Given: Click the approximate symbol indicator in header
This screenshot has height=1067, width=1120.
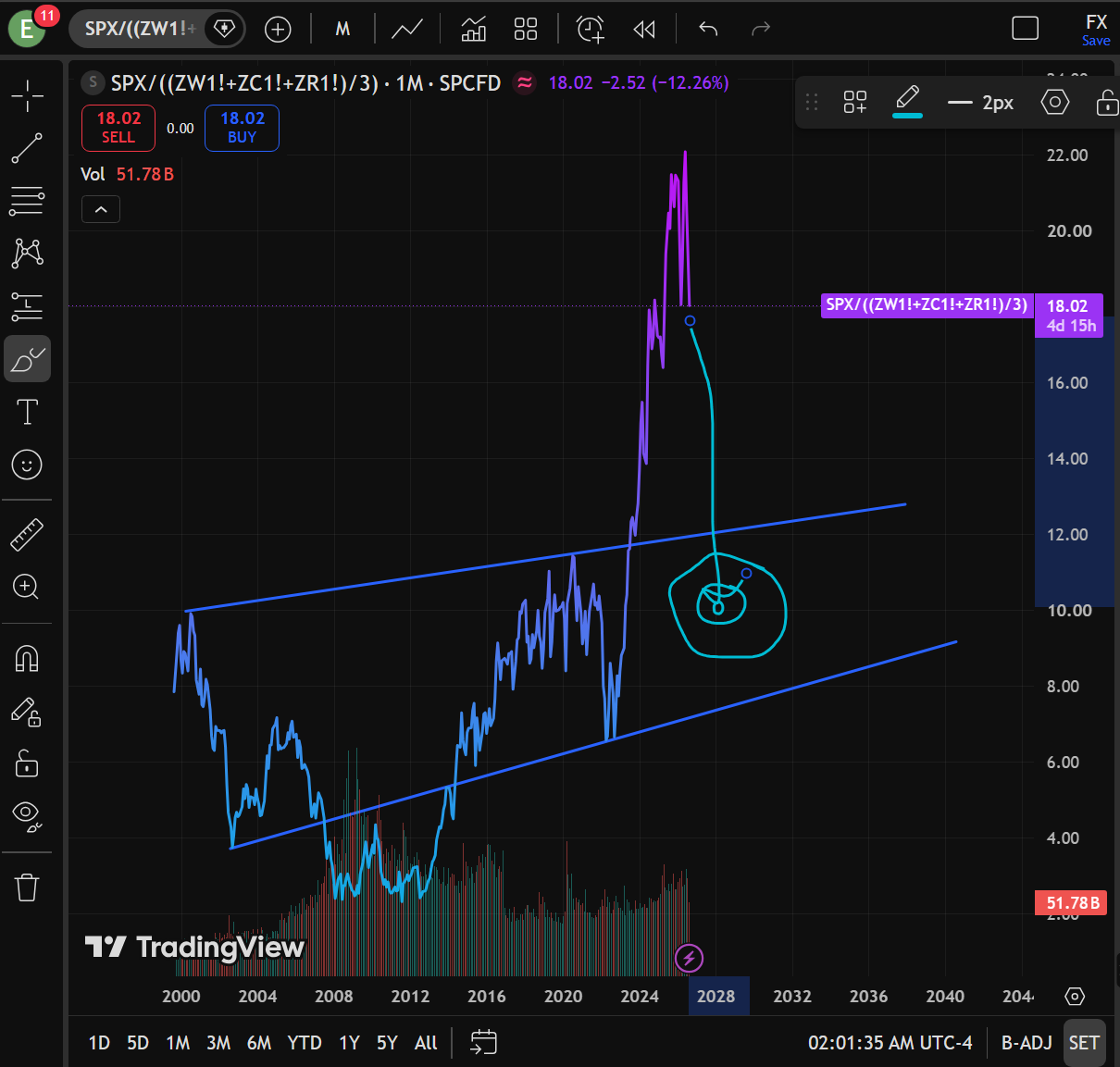Looking at the screenshot, I should tap(525, 82).
